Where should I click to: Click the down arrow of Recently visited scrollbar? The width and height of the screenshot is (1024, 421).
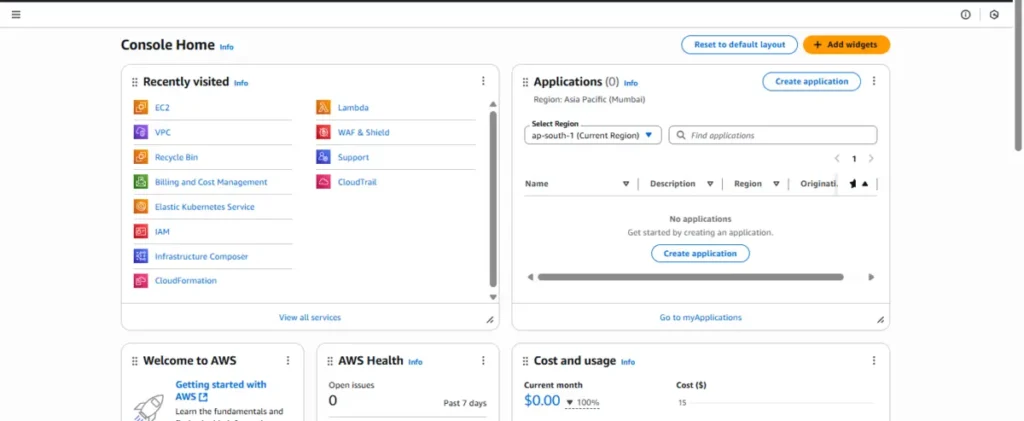click(493, 297)
